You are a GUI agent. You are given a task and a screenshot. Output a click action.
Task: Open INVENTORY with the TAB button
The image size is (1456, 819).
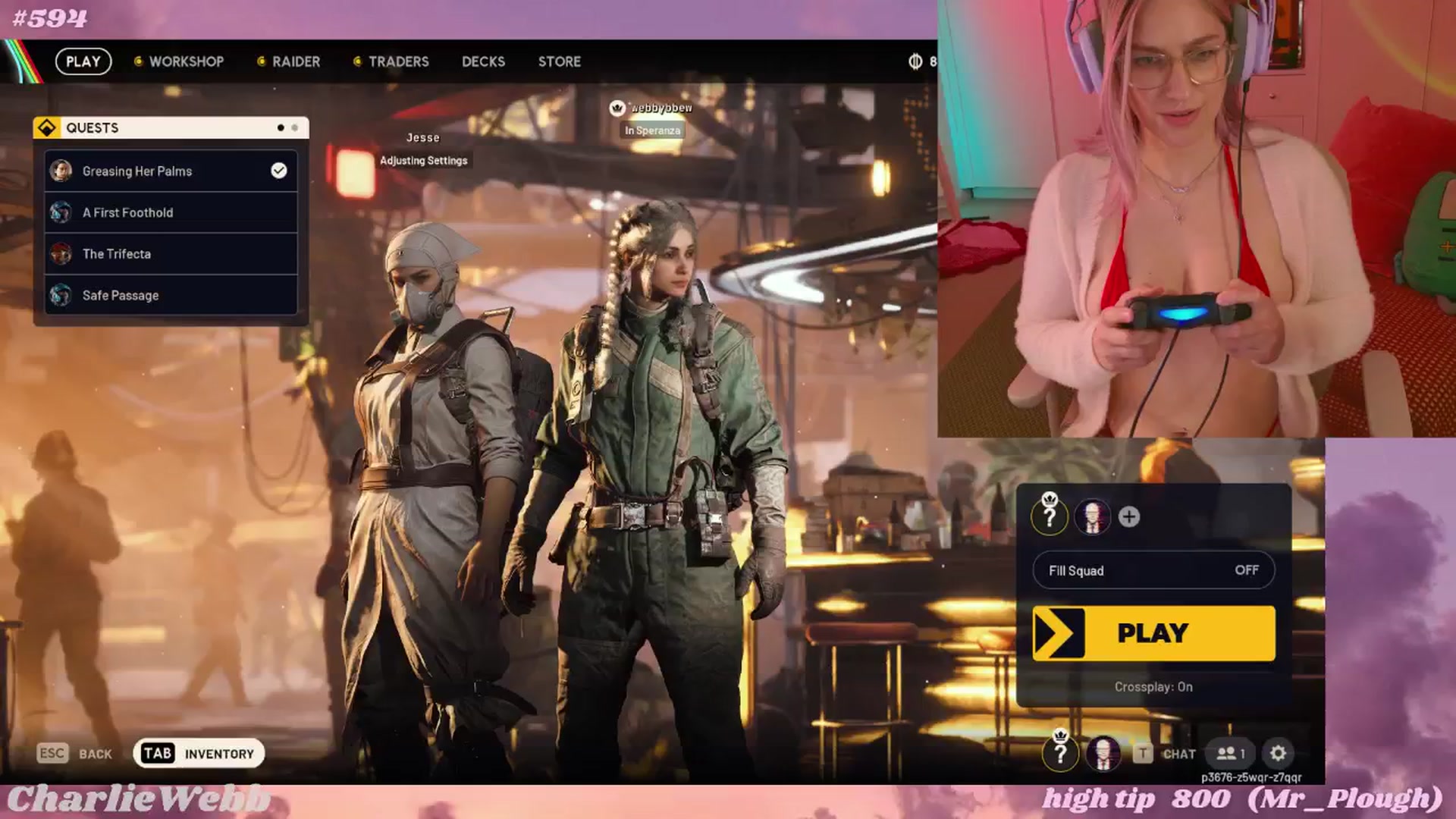click(199, 753)
